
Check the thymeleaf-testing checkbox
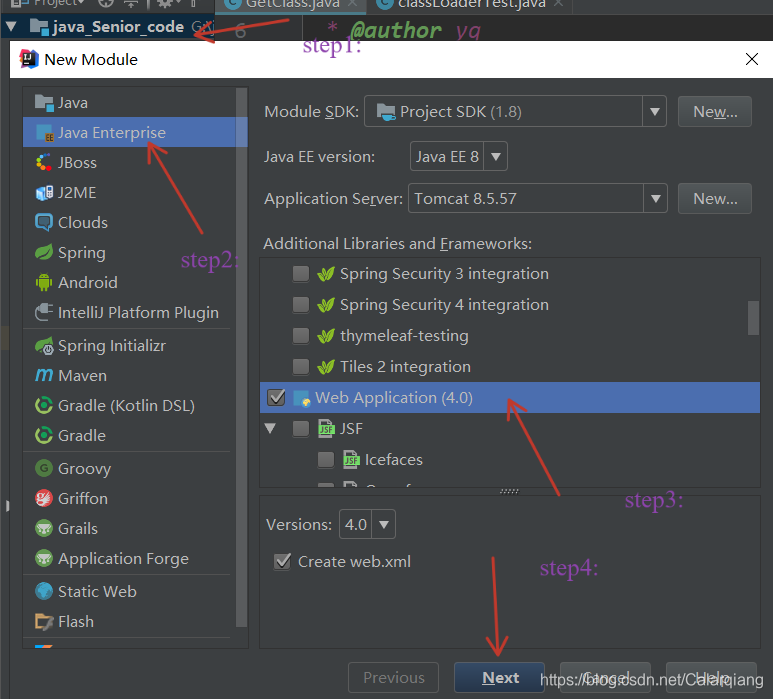point(301,336)
